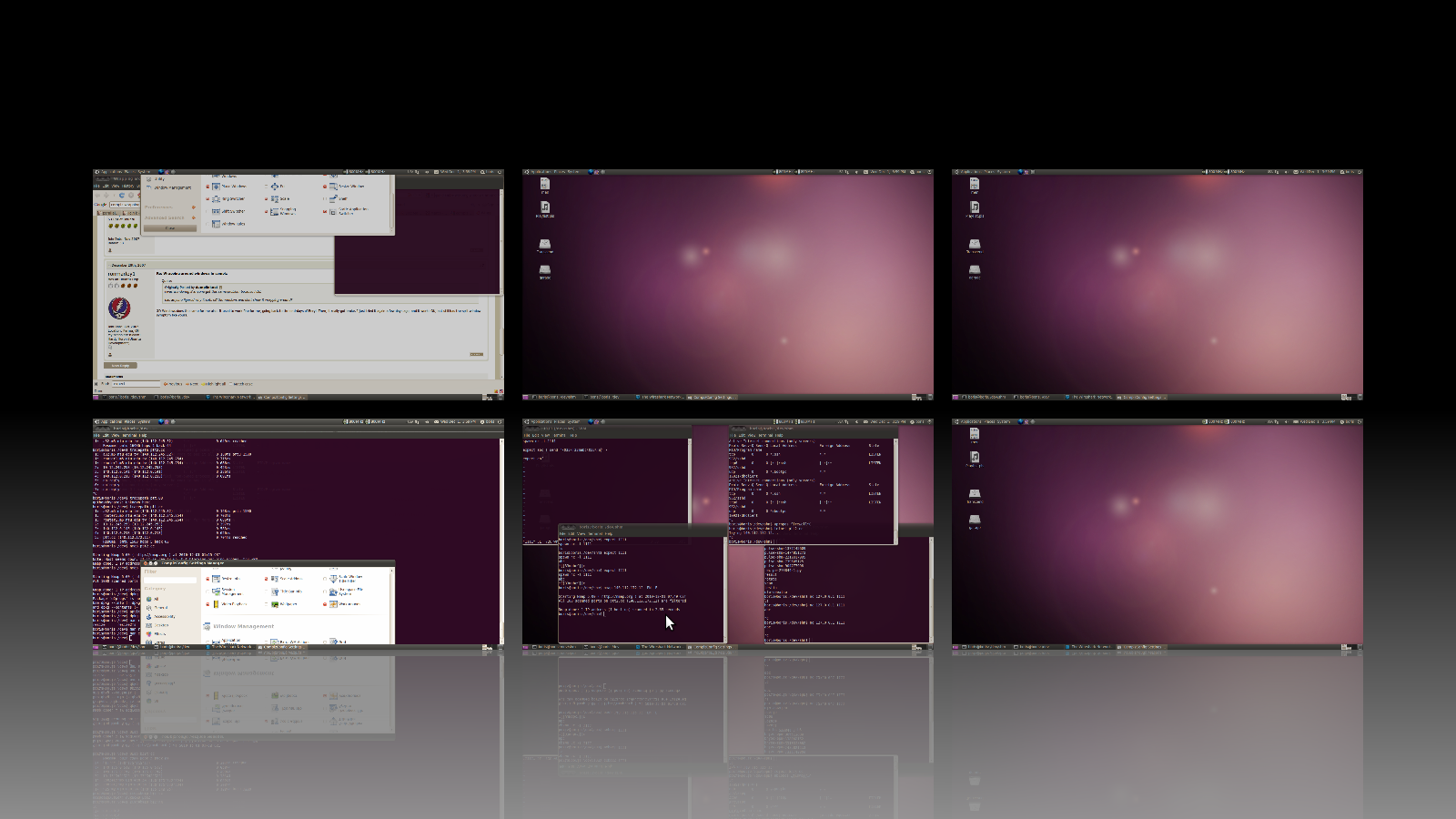This screenshot has width=1456, height=819.
Task: Click the Close button in CompizConfig sidebar
Action: pos(170,228)
